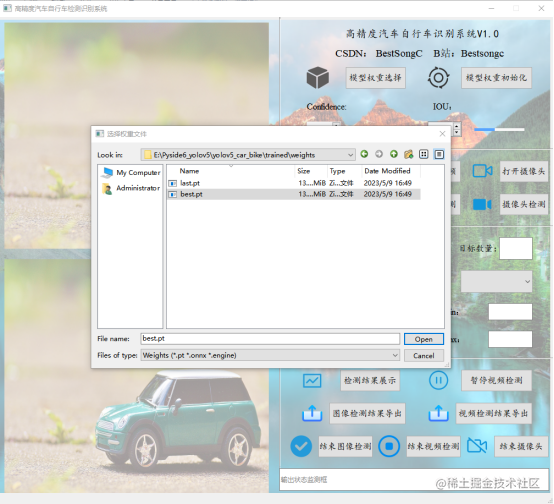Click the end camera crossed-camera icon
The image size is (554, 504).
point(477,446)
